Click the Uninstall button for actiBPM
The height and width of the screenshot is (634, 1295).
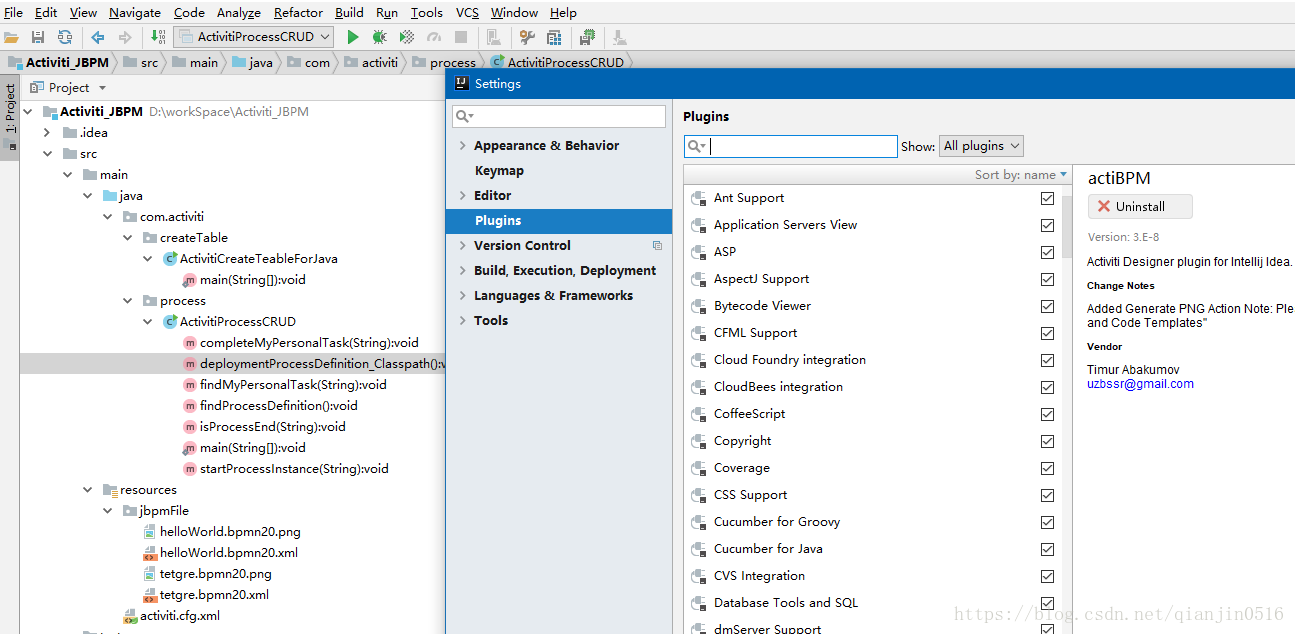coord(1140,206)
